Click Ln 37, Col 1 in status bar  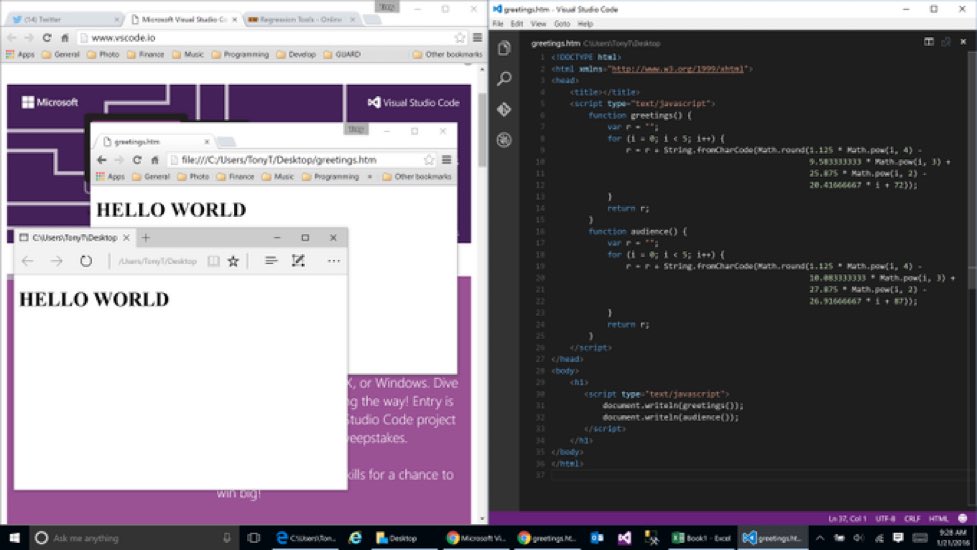pos(847,518)
